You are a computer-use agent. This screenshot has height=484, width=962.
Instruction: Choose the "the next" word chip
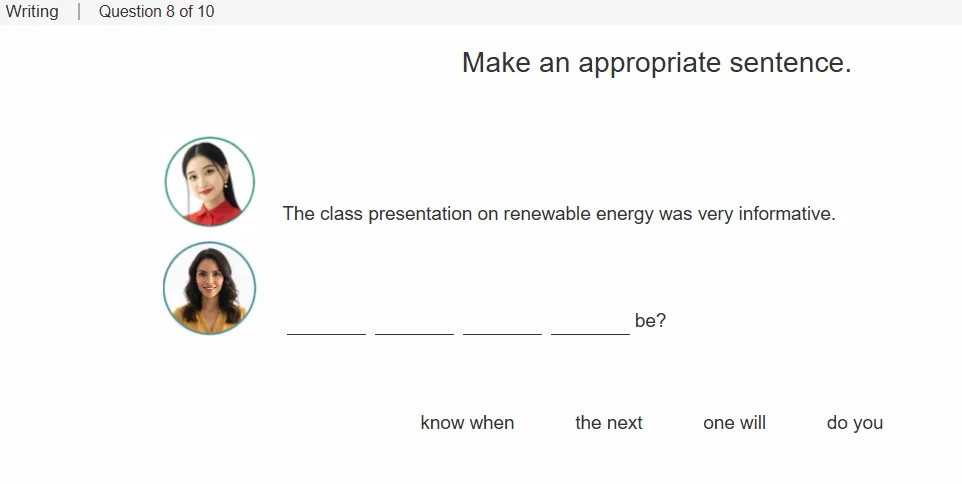(x=609, y=423)
